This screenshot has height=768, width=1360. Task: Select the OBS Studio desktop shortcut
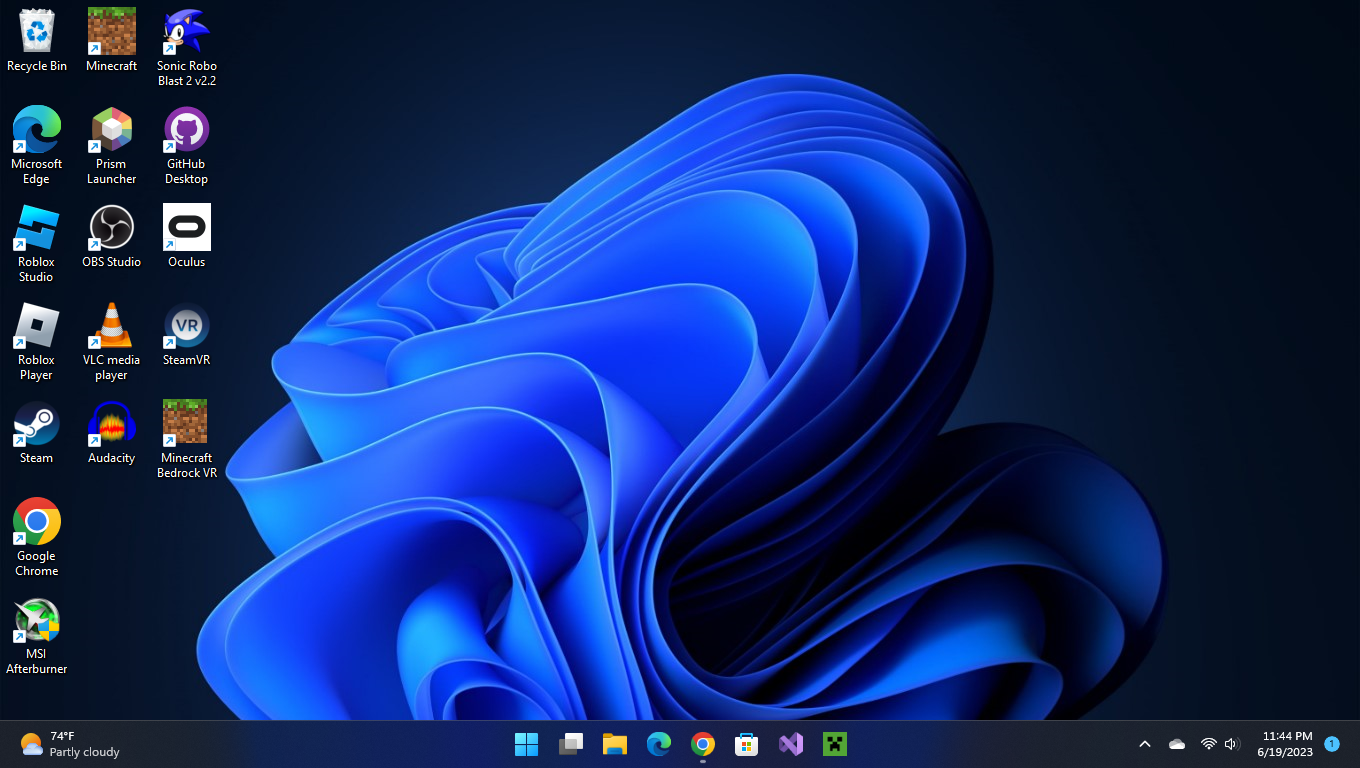[111, 237]
